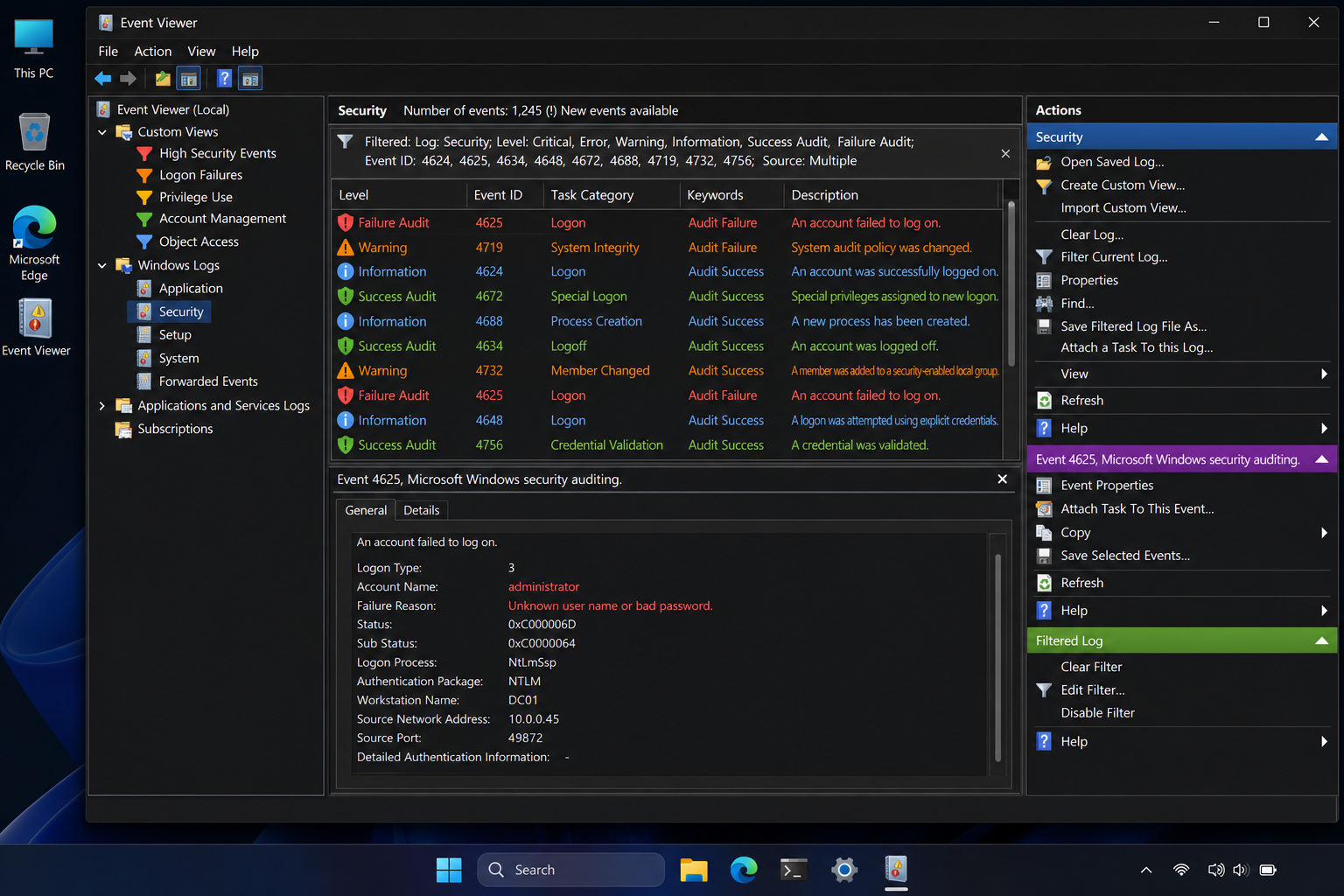The image size is (1344, 896).
Task: Click Recycle Bin desktop icon
Action: tap(34, 142)
